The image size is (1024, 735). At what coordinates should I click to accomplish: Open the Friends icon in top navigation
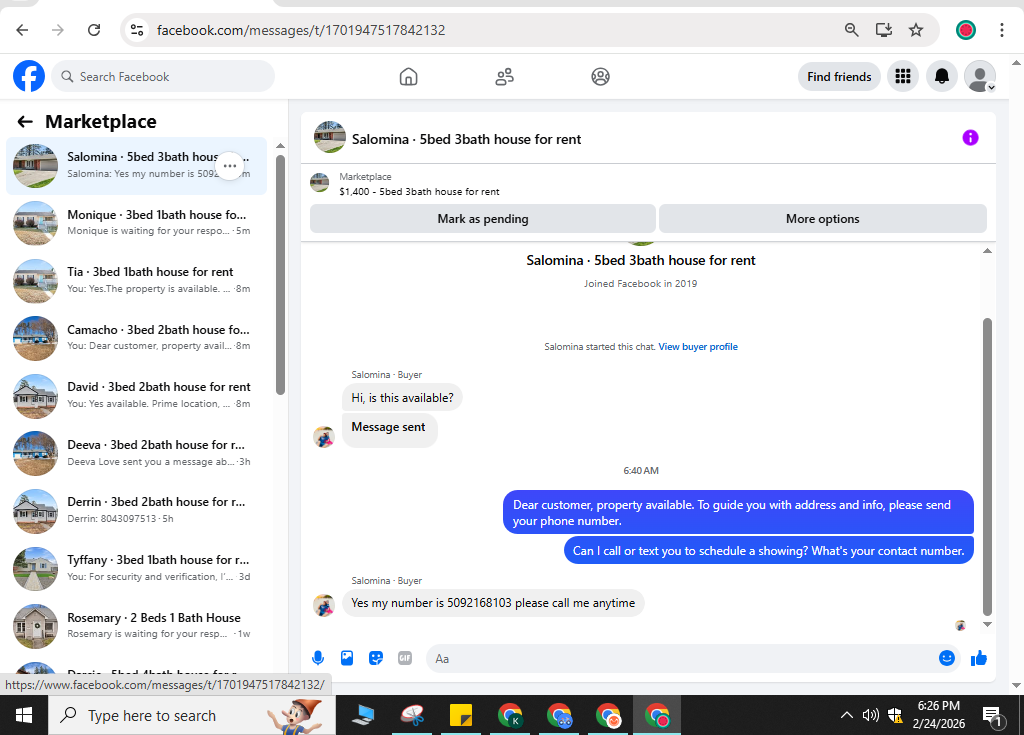pyautogui.click(x=504, y=76)
